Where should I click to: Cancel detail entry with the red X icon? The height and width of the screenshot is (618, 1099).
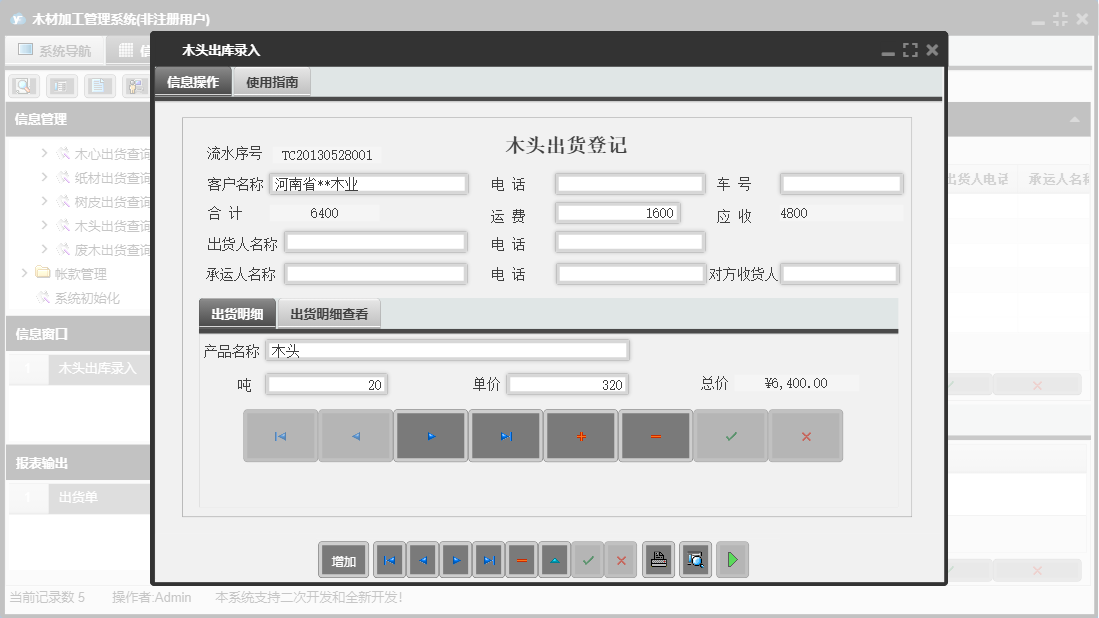(x=806, y=435)
